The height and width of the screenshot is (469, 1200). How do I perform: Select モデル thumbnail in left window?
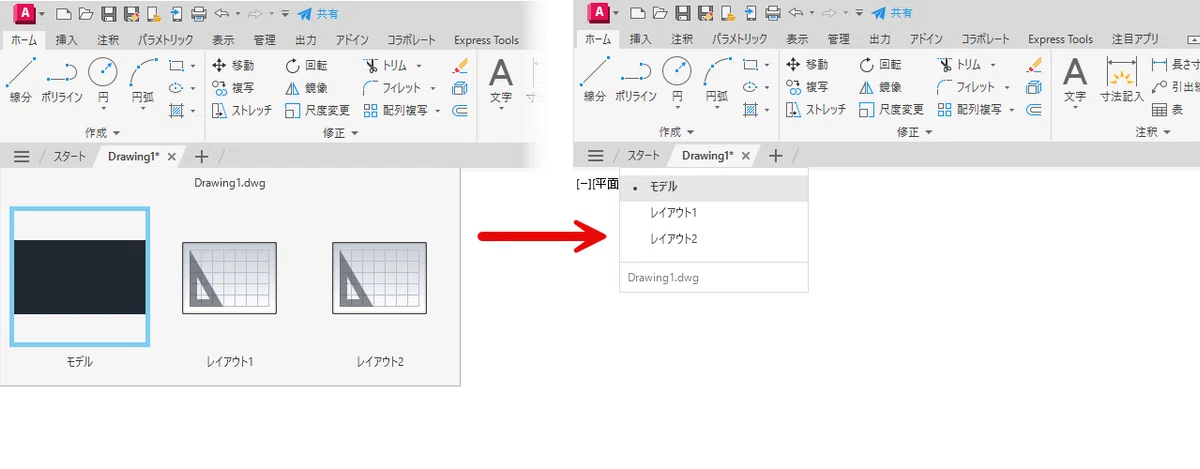[80, 277]
